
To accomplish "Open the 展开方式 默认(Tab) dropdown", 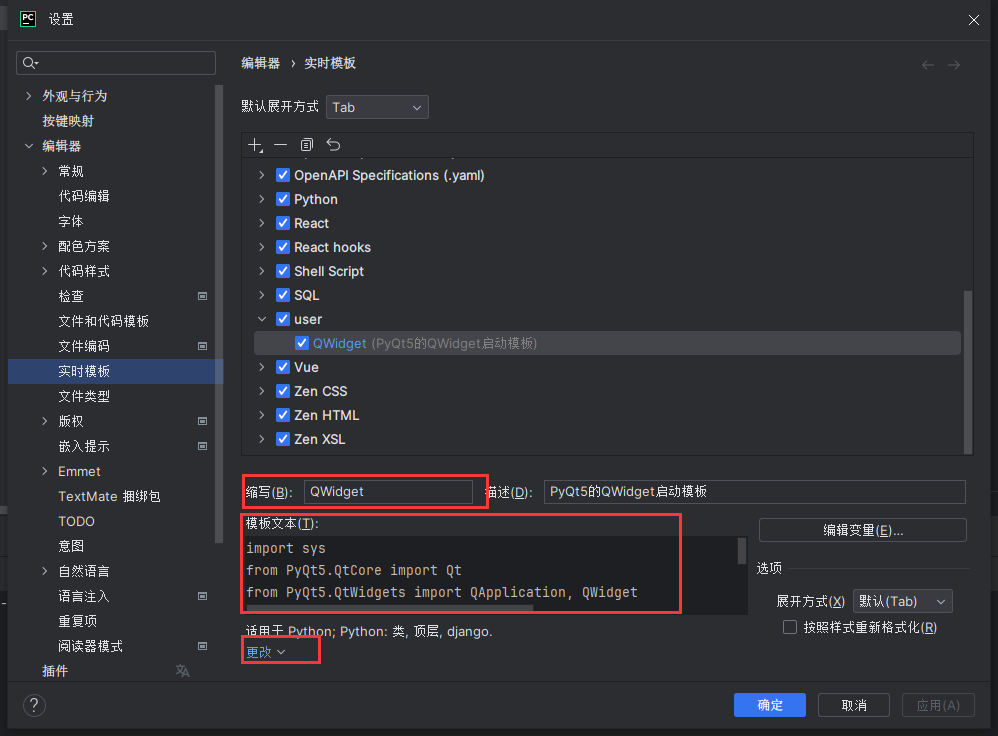I will [903, 602].
